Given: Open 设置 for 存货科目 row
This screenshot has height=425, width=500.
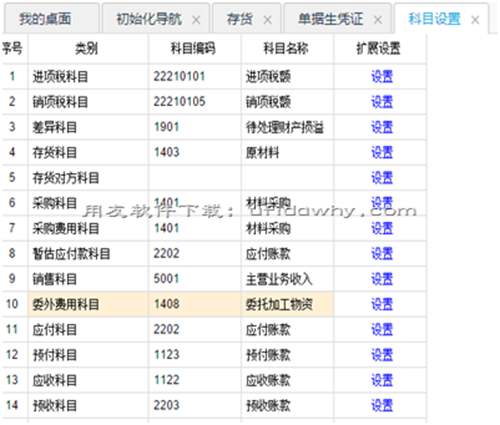Looking at the screenshot, I should 382,153.
